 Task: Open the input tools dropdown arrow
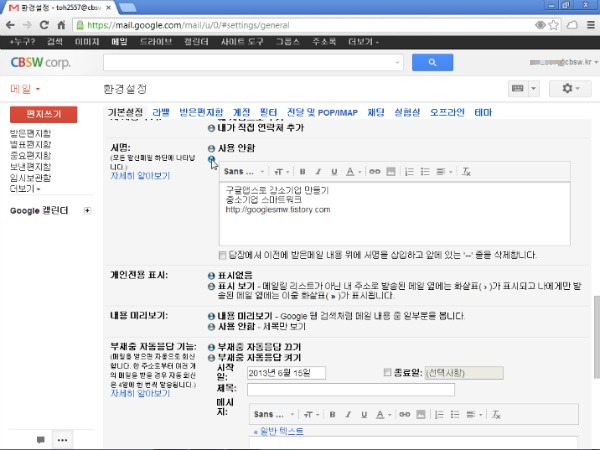[533, 89]
